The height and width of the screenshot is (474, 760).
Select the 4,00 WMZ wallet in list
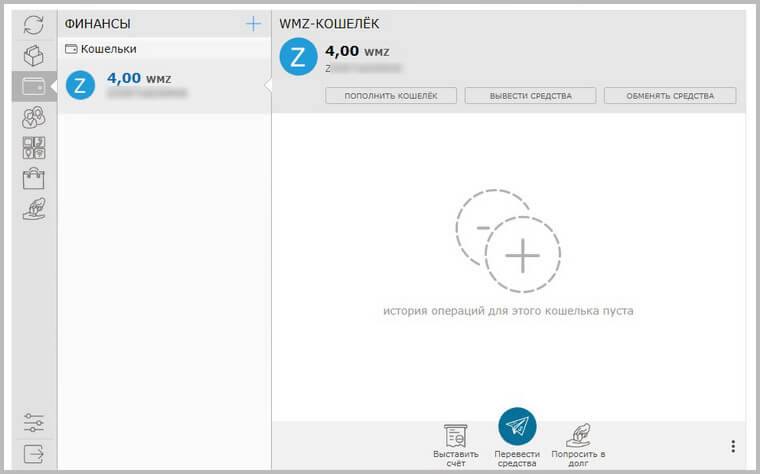(x=164, y=86)
